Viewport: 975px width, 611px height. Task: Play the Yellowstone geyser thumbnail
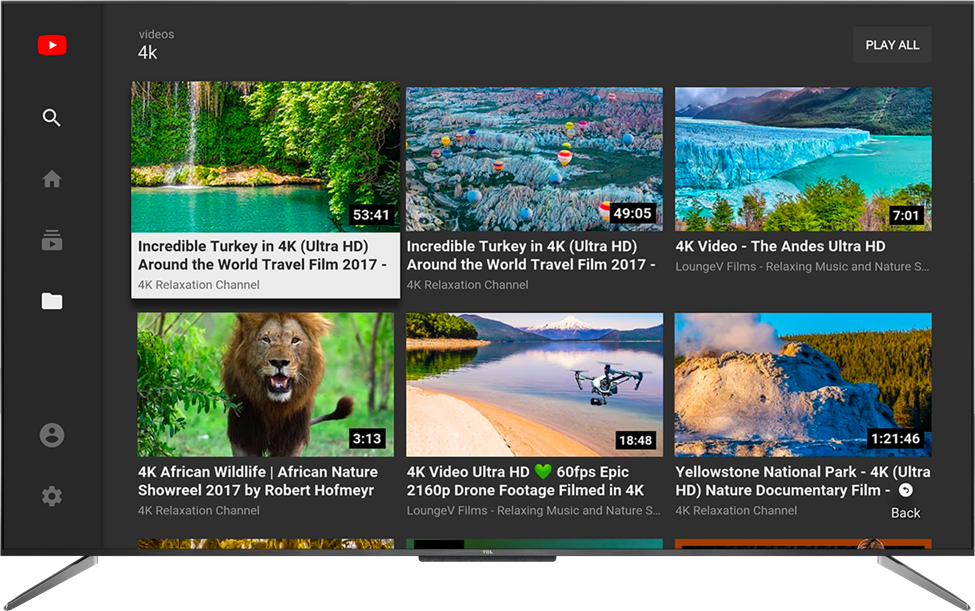point(803,384)
